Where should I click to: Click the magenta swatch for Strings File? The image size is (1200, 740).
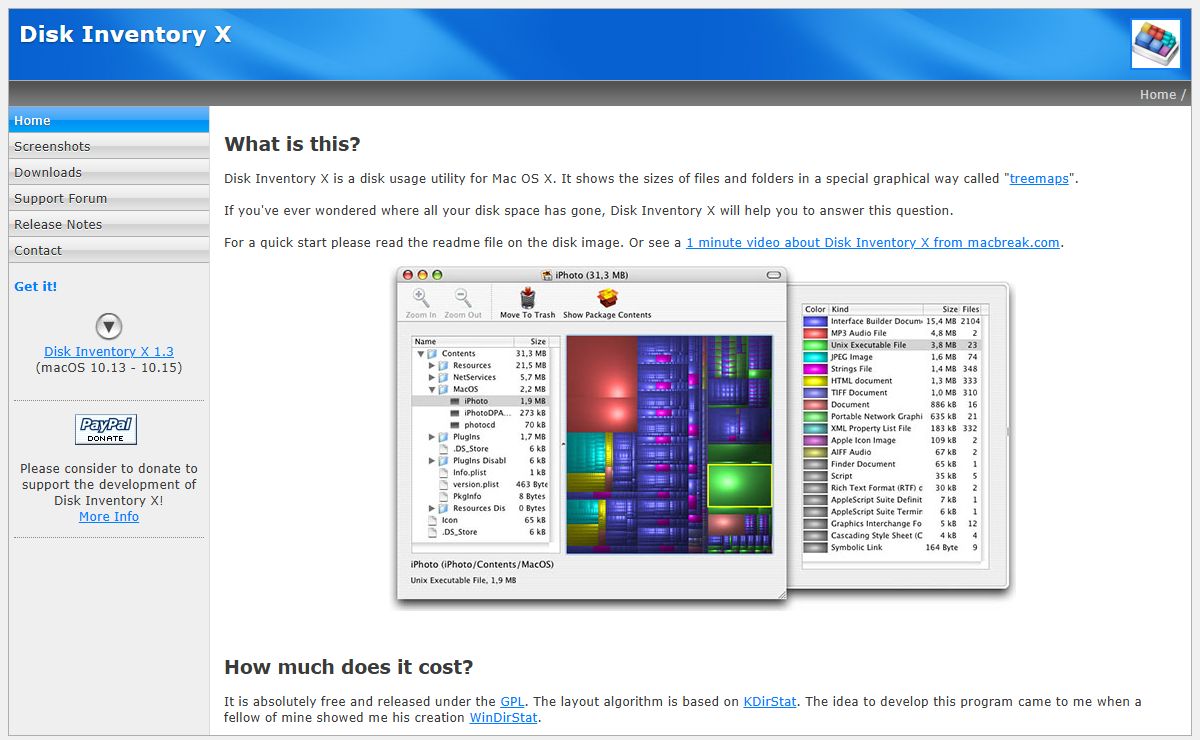click(815, 369)
